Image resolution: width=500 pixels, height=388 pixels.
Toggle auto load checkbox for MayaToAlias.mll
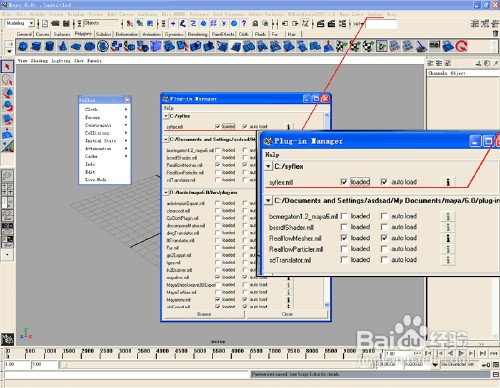point(245,292)
